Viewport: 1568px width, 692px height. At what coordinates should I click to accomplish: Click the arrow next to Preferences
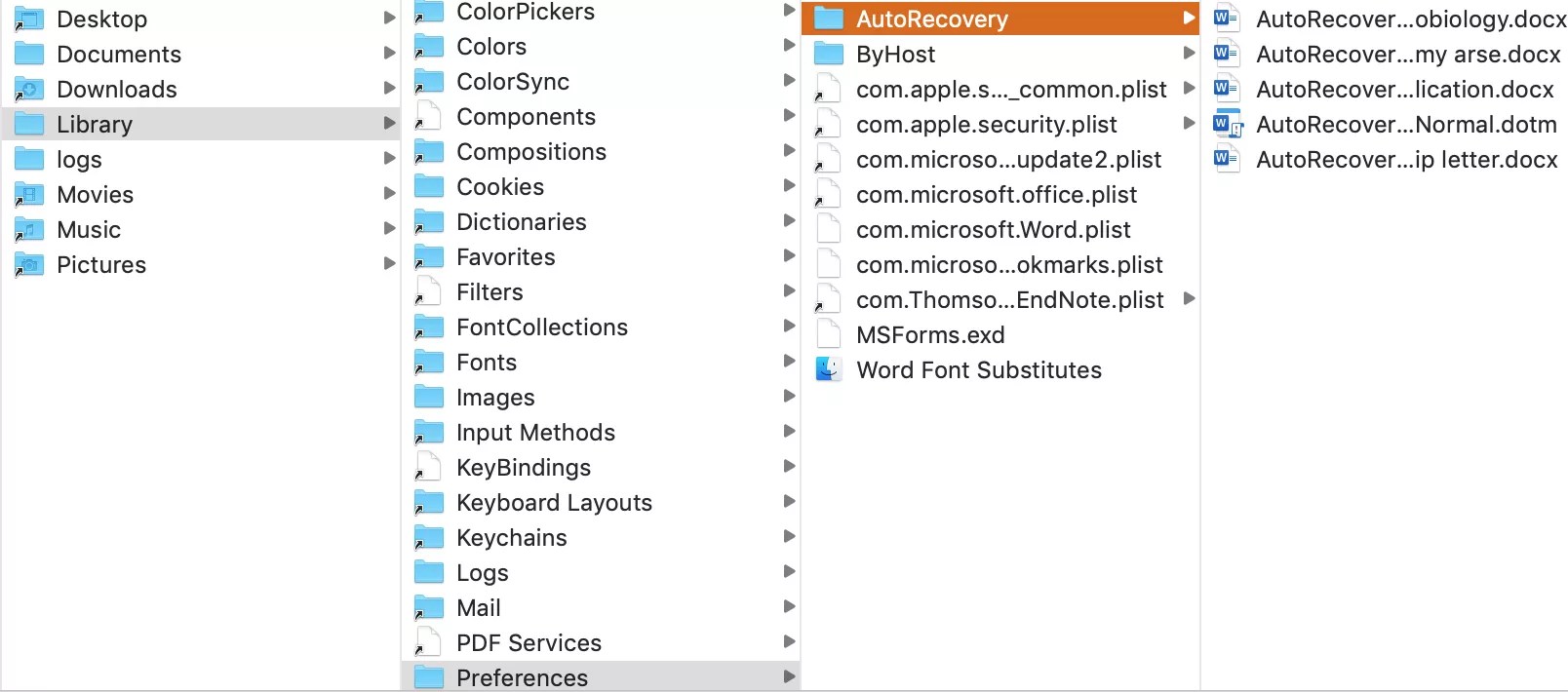tap(789, 677)
